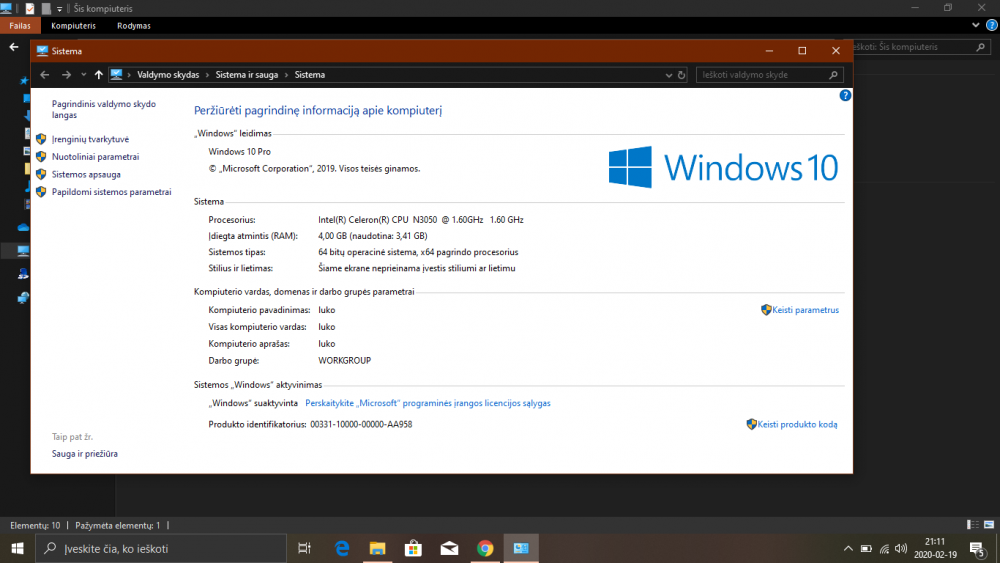Open recent locations dropdown in Sistema window
1000x563 pixels.
click(x=84, y=75)
